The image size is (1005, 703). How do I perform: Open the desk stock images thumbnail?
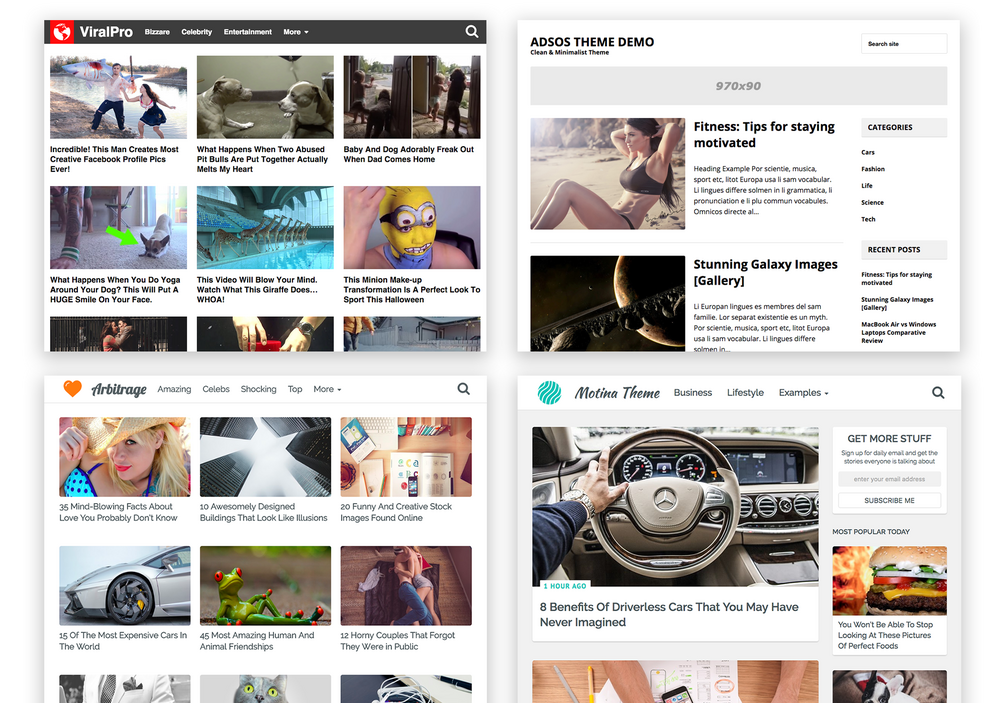pos(406,457)
